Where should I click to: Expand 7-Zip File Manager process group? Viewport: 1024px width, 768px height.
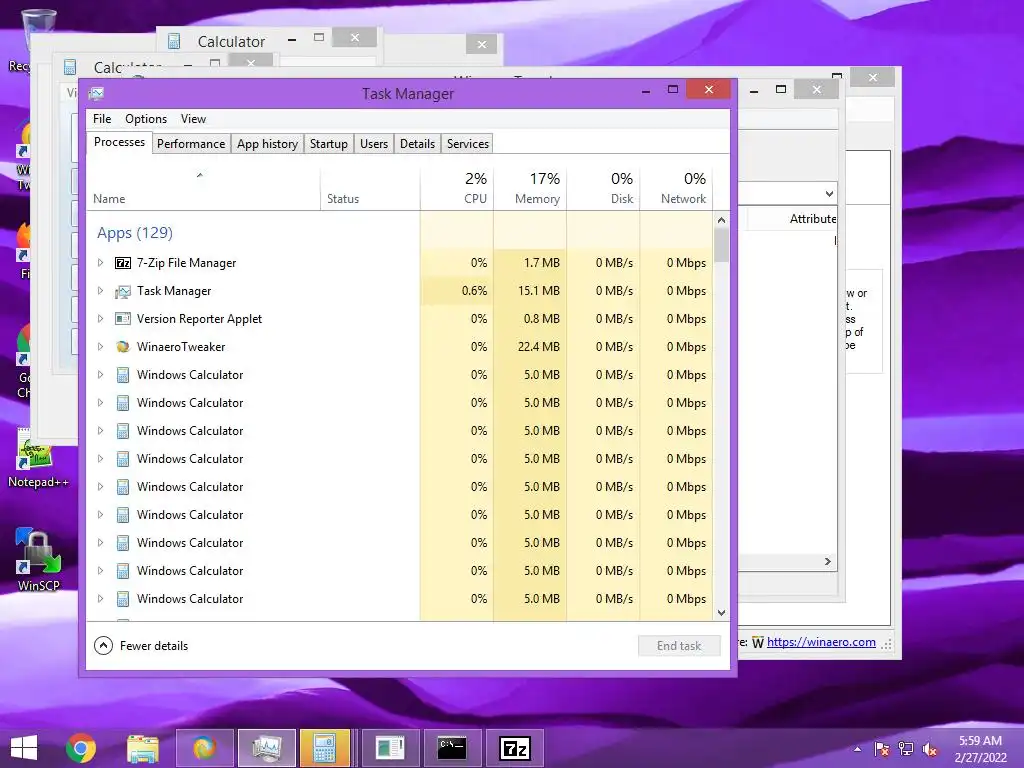click(100, 263)
